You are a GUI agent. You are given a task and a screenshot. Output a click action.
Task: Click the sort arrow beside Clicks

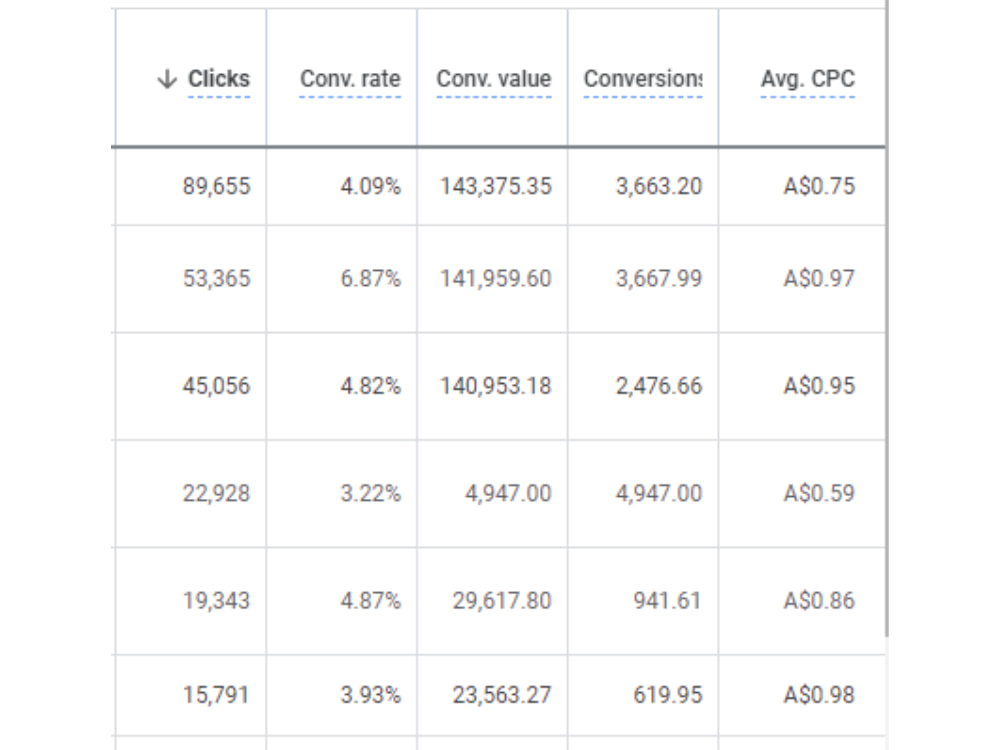pyautogui.click(x=167, y=79)
